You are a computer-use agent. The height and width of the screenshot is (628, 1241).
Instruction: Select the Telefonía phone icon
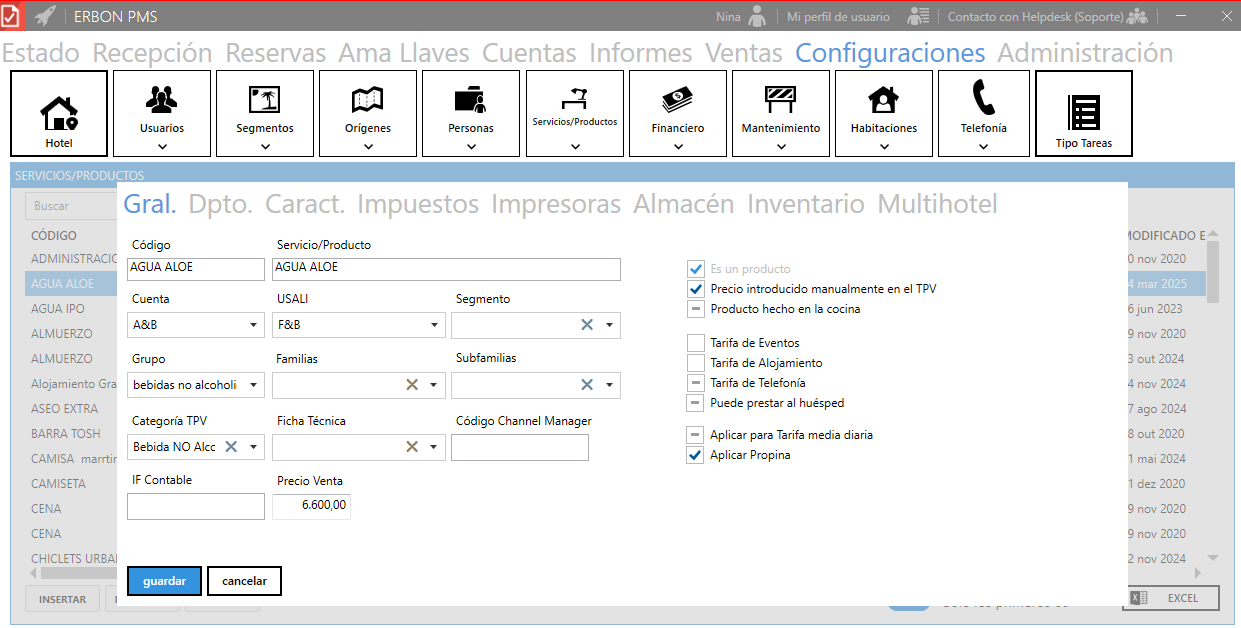pos(983,98)
